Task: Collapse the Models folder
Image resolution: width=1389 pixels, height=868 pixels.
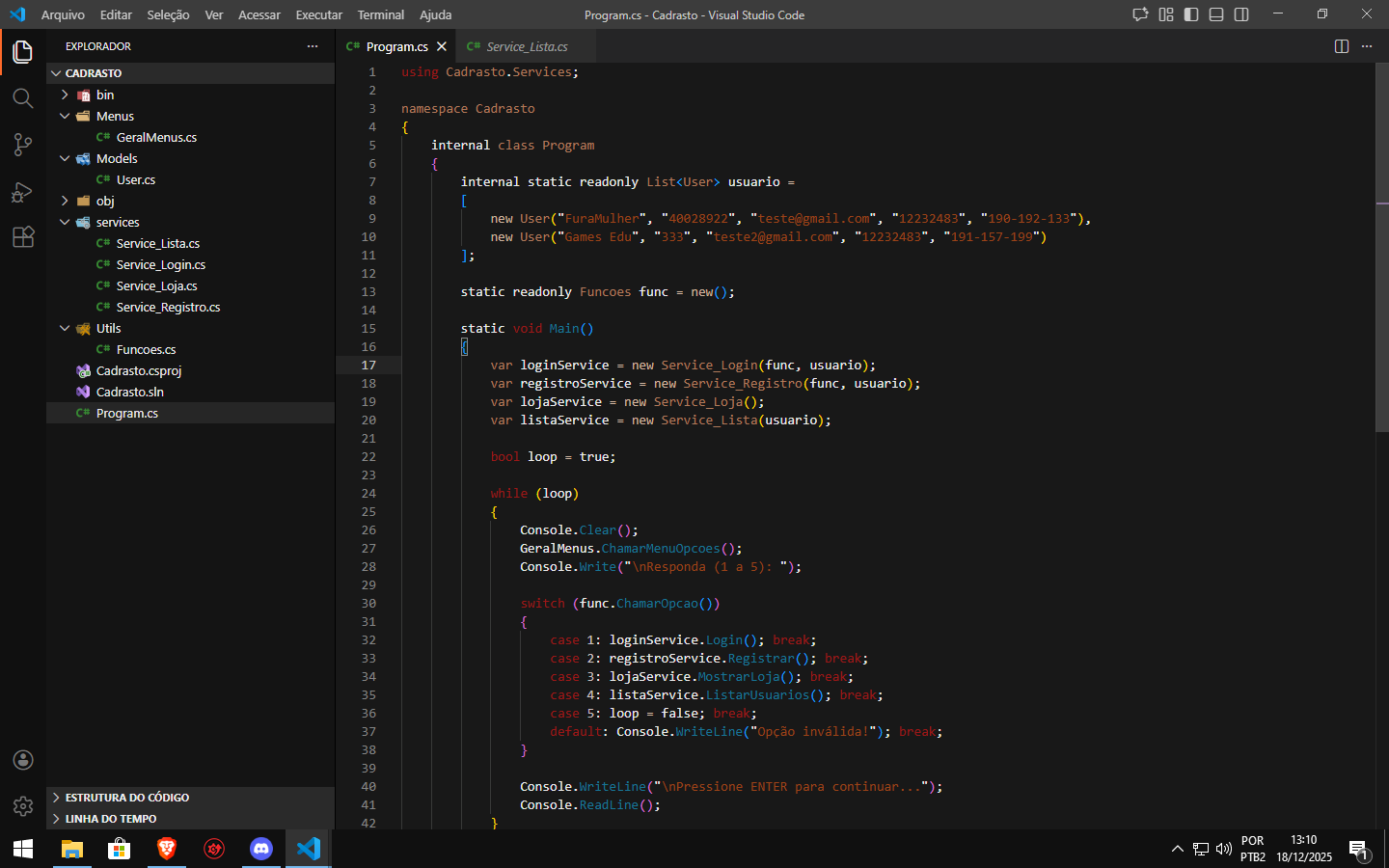Action: click(x=65, y=158)
